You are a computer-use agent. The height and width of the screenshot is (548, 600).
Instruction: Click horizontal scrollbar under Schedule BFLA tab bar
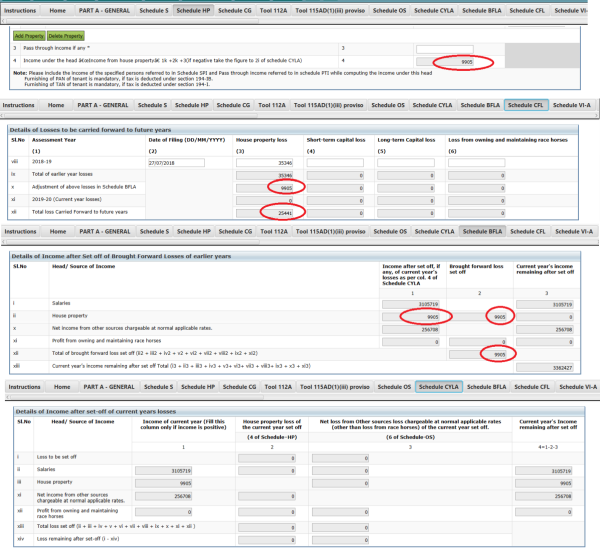point(133,242)
